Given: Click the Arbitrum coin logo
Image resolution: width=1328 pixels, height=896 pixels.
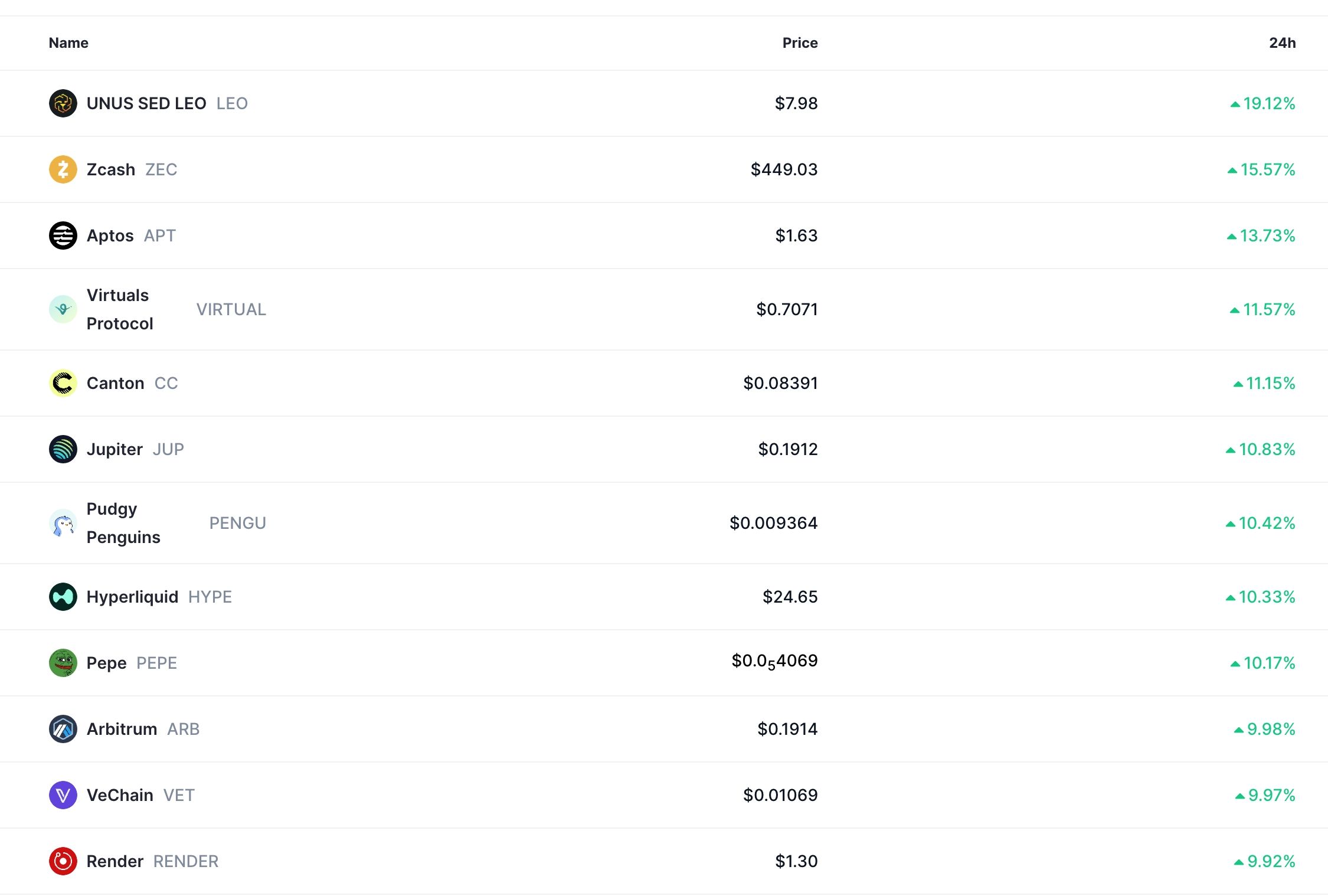Looking at the screenshot, I should [x=63, y=729].
